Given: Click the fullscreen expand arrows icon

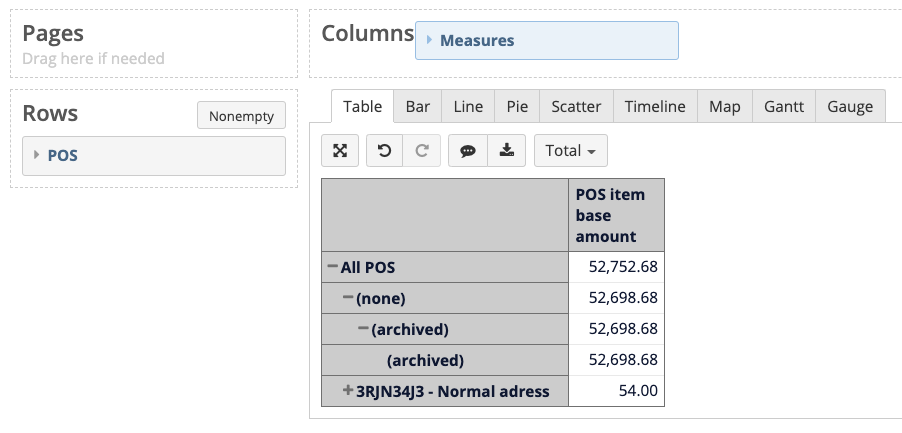Looking at the screenshot, I should 340,151.
